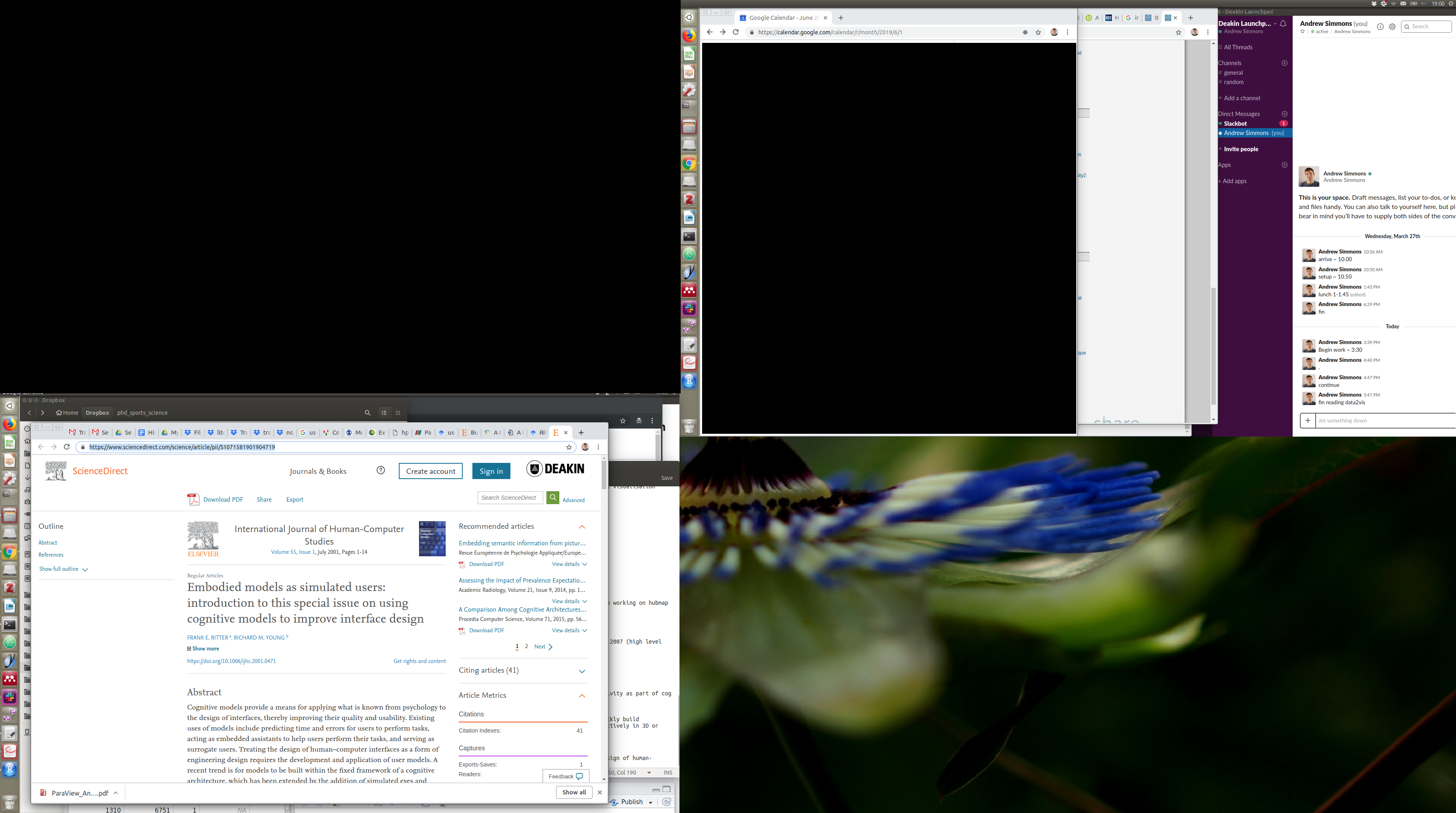Open the ScienceDirect help question mark icon
This screenshot has width=1456, height=813.
(381, 471)
